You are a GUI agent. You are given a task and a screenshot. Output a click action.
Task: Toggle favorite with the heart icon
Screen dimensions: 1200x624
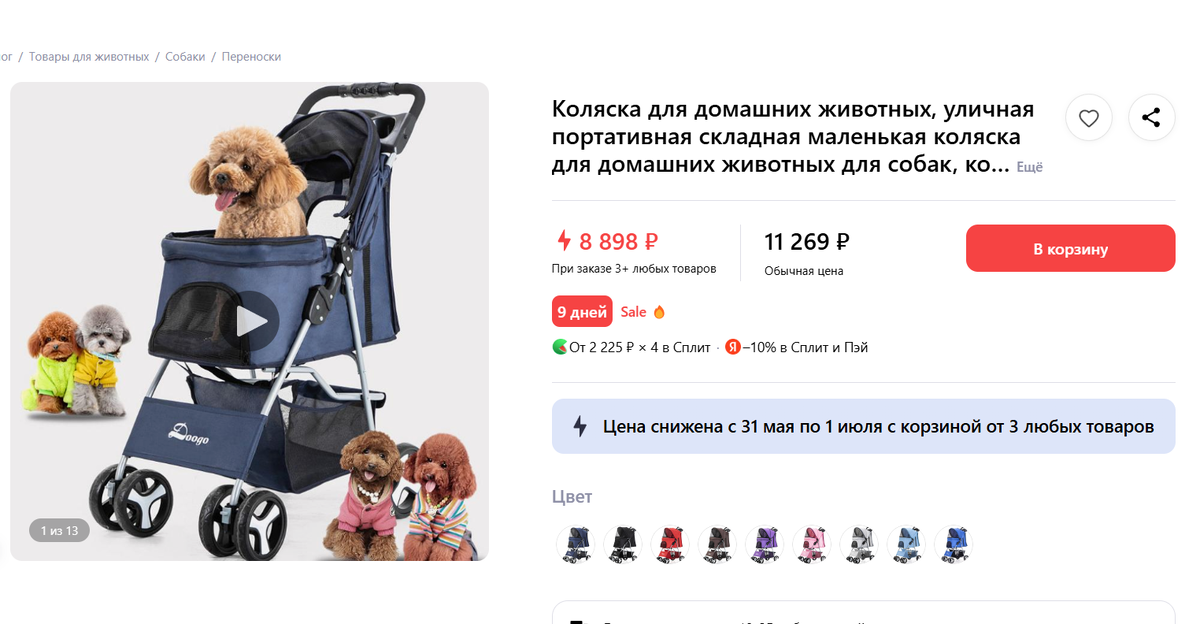click(1088, 117)
